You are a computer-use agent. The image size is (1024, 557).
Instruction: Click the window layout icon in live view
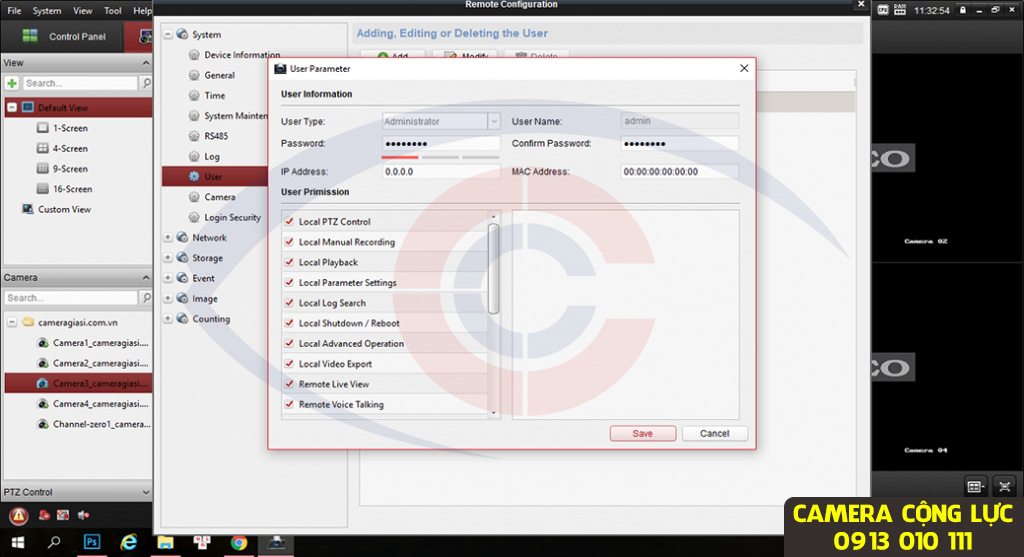(x=975, y=486)
